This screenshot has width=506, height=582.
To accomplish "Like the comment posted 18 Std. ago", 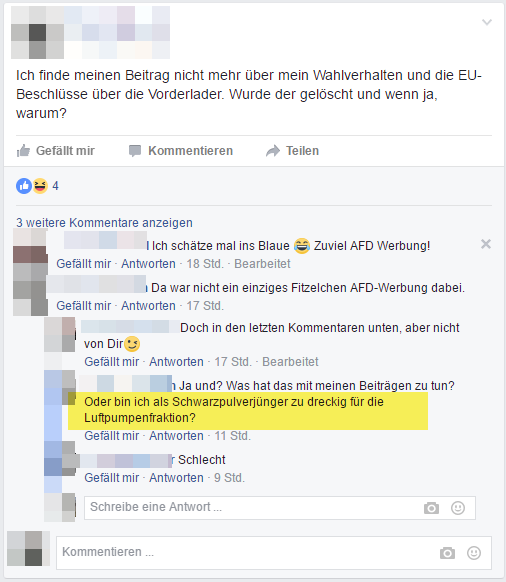I will (x=84, y=264).
